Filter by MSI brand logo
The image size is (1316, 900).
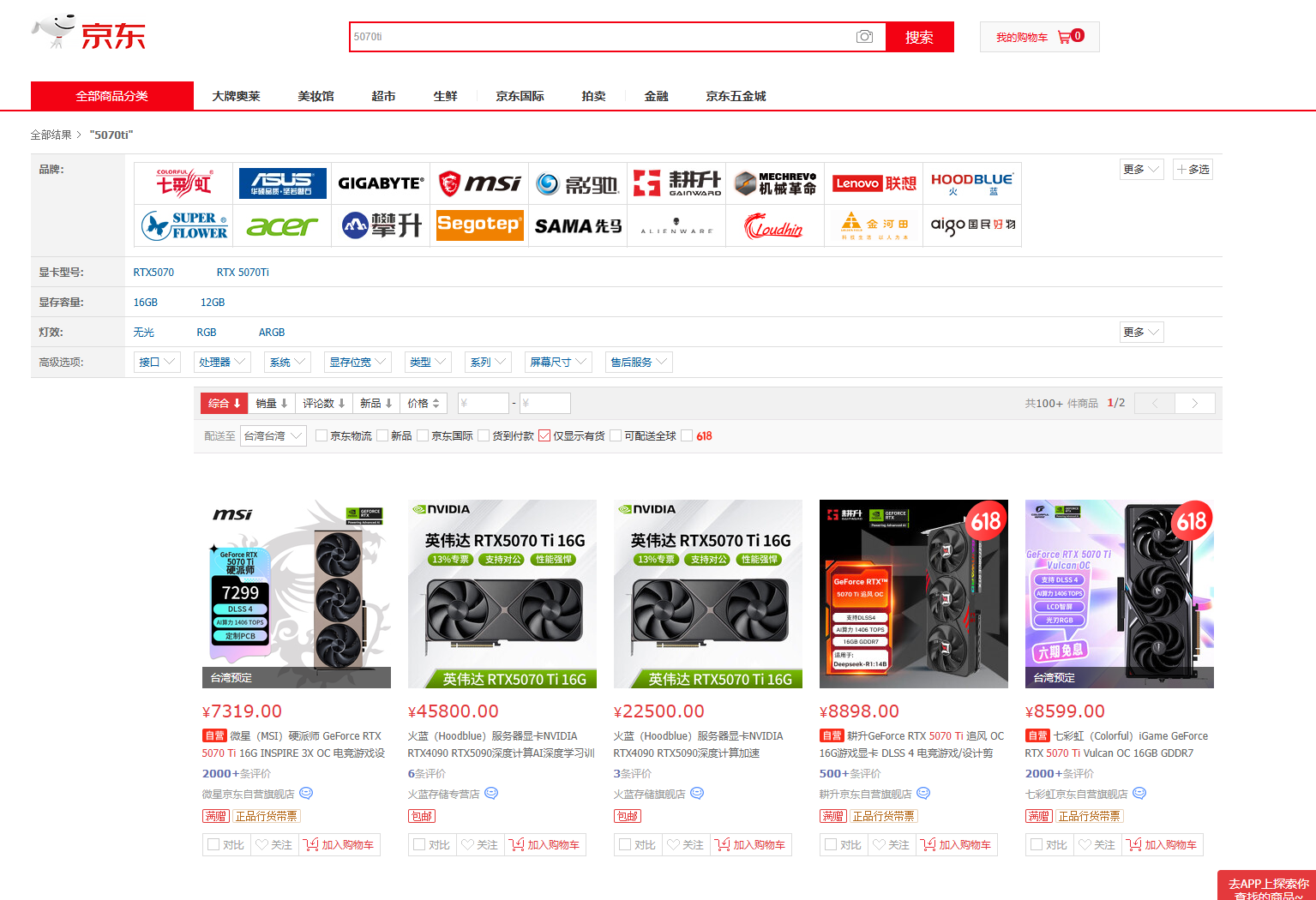pyautogui.click(x=479, y=183)
